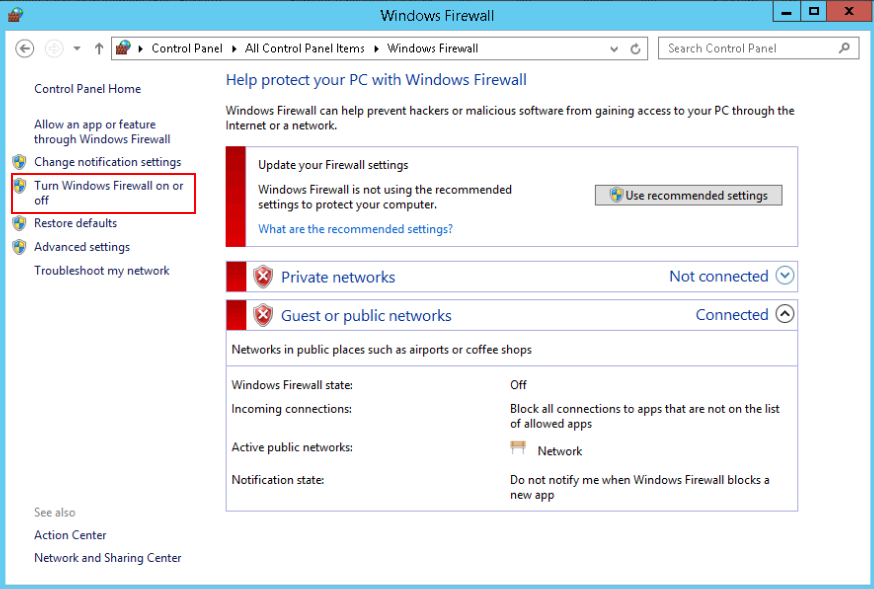Click the title bar Windows Firewall icon

(15, 14)
